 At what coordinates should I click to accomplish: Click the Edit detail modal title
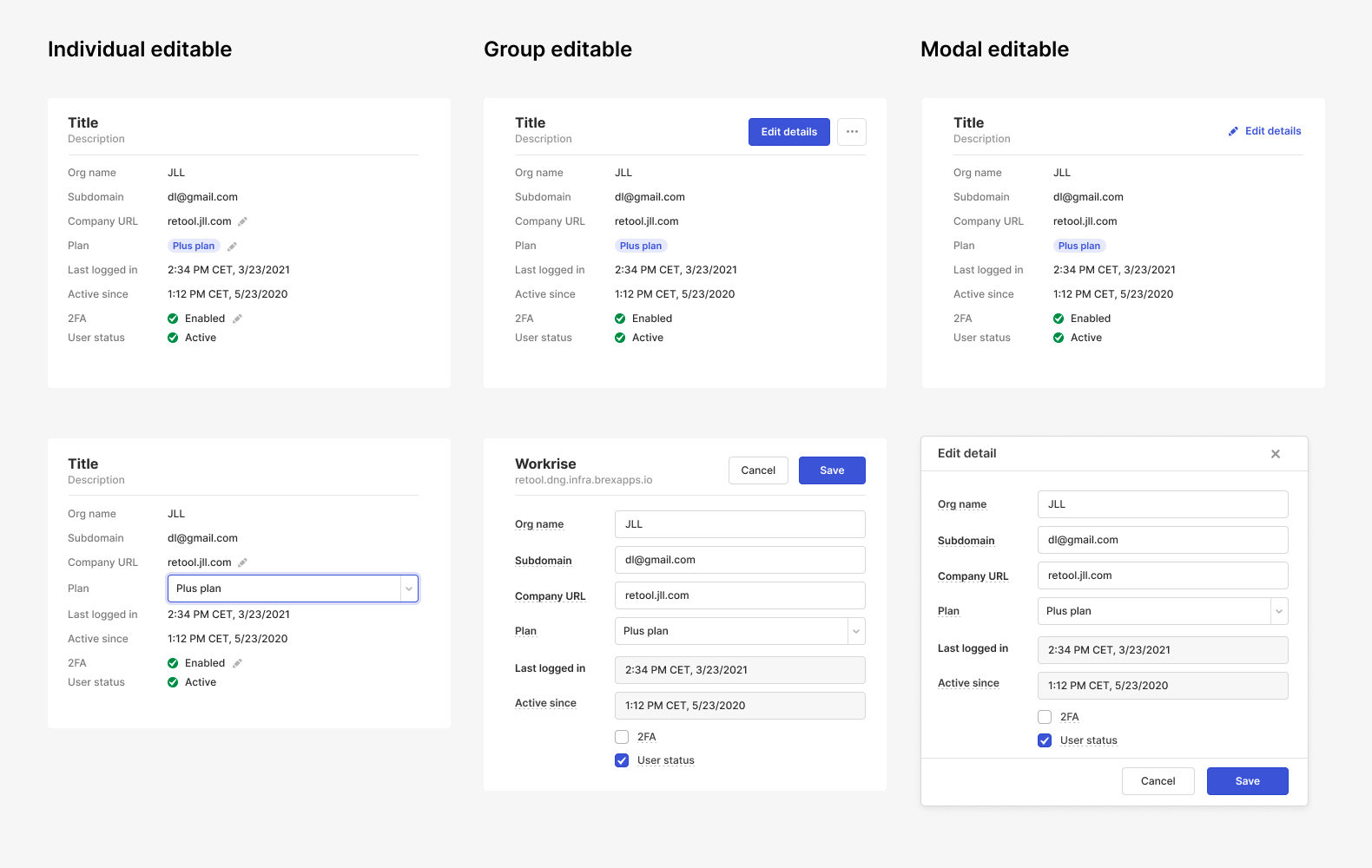[967, 453]
